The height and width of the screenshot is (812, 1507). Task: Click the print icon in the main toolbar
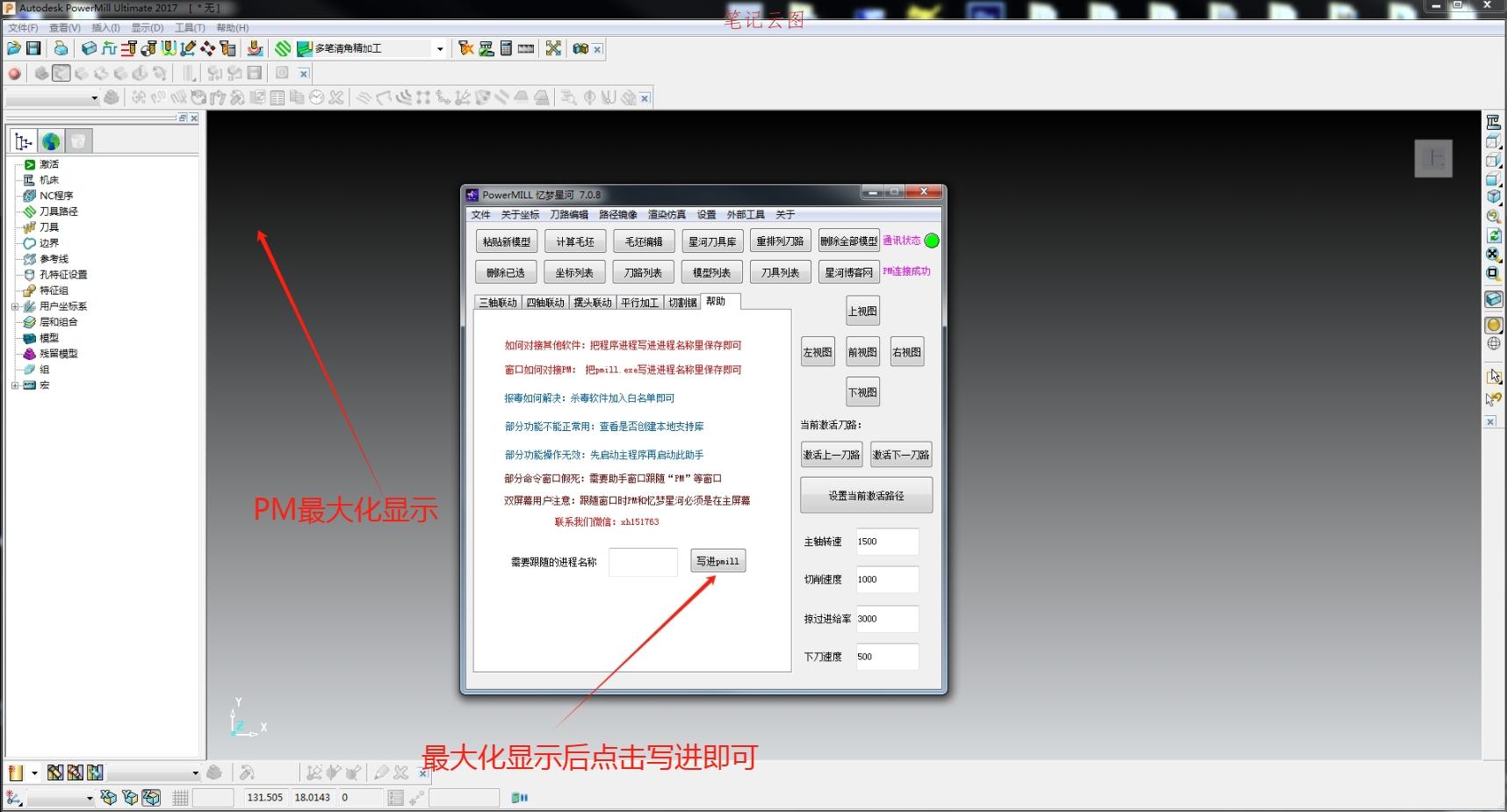pos(61,48)
